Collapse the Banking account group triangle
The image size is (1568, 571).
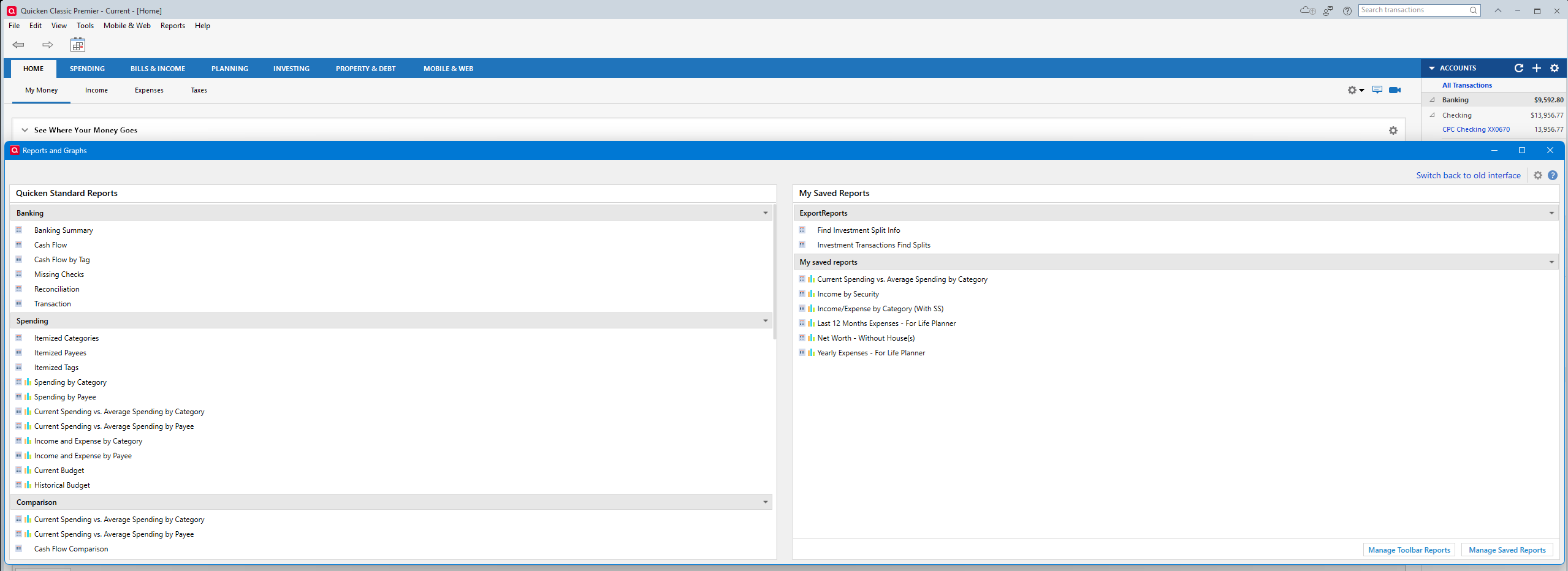point(1433,100)
